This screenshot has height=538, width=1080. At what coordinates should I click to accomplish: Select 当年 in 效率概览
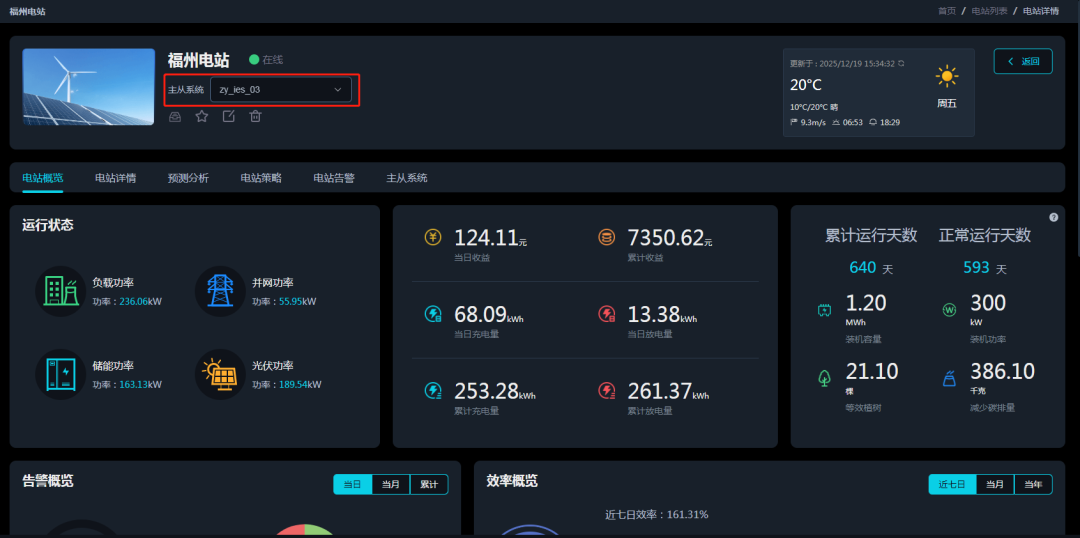1033,484
